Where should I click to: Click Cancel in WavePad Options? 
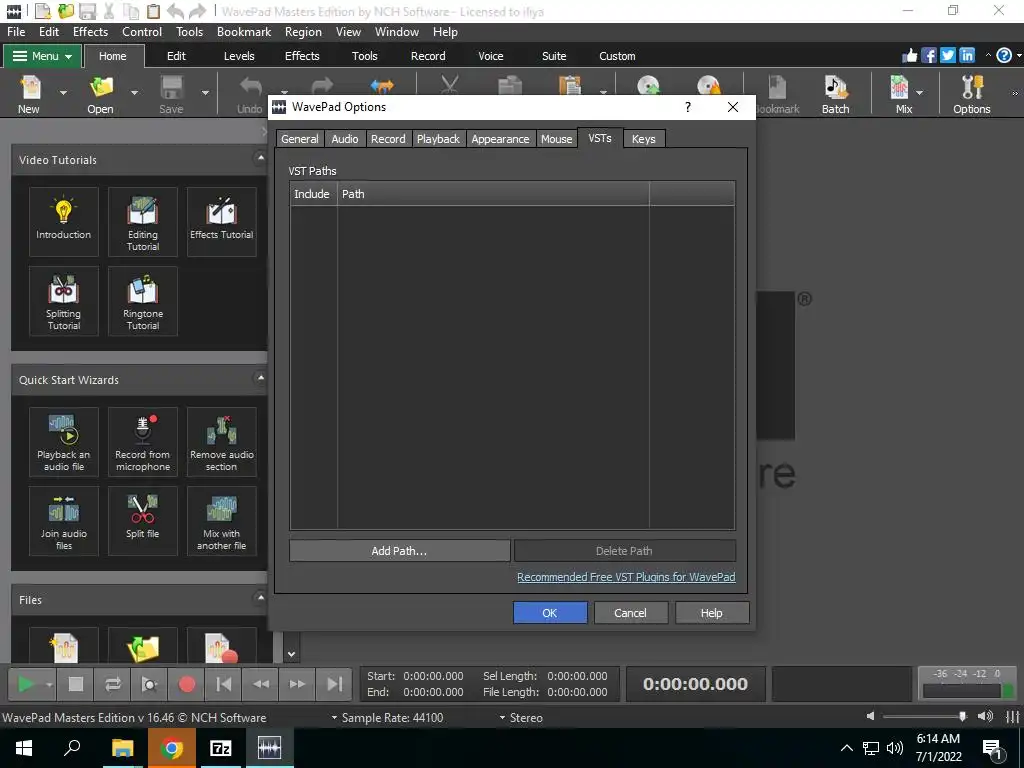(x=630, y=613)
